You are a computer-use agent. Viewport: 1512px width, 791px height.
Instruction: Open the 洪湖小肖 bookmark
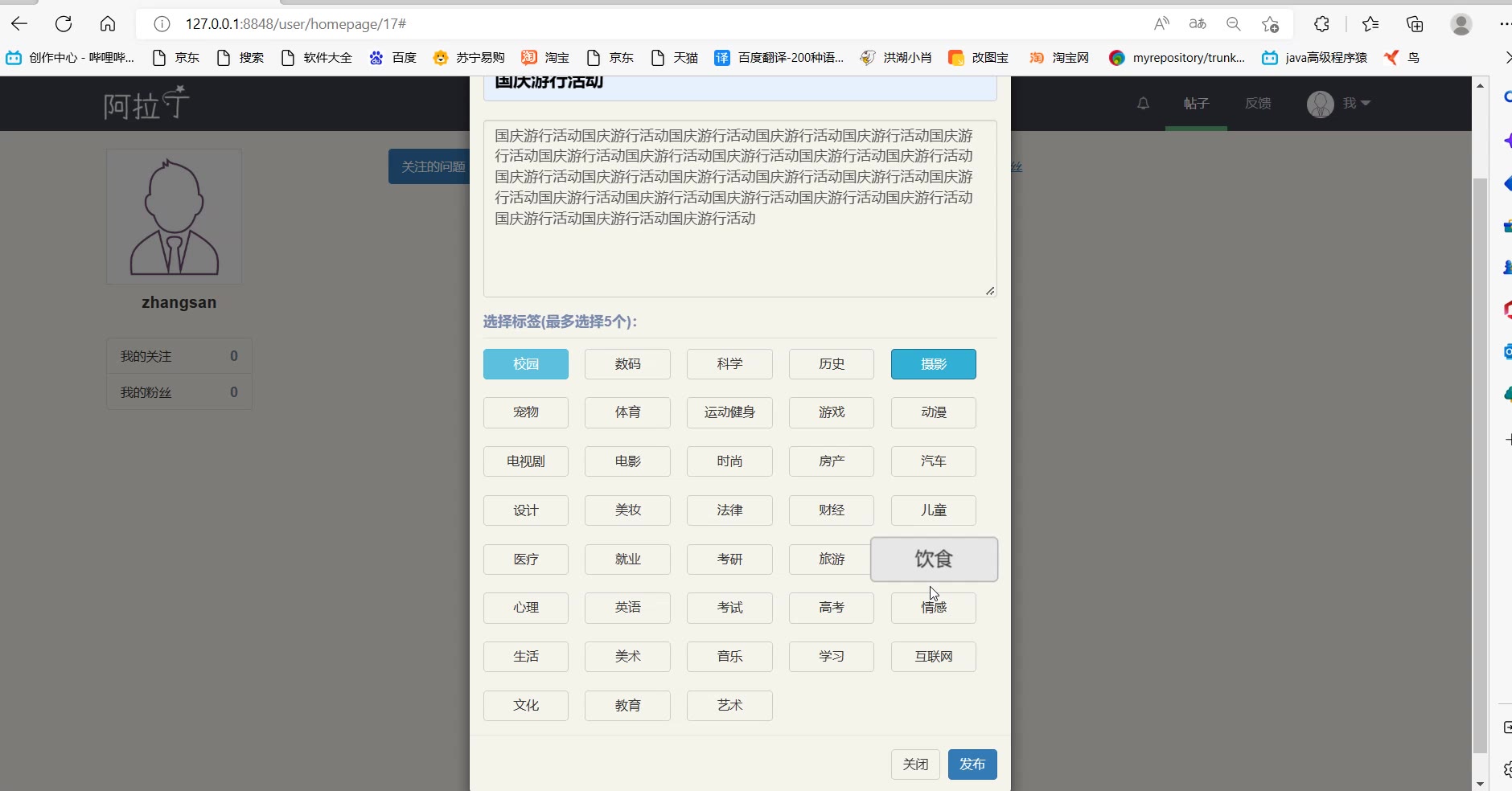click(x=896, y=58)
